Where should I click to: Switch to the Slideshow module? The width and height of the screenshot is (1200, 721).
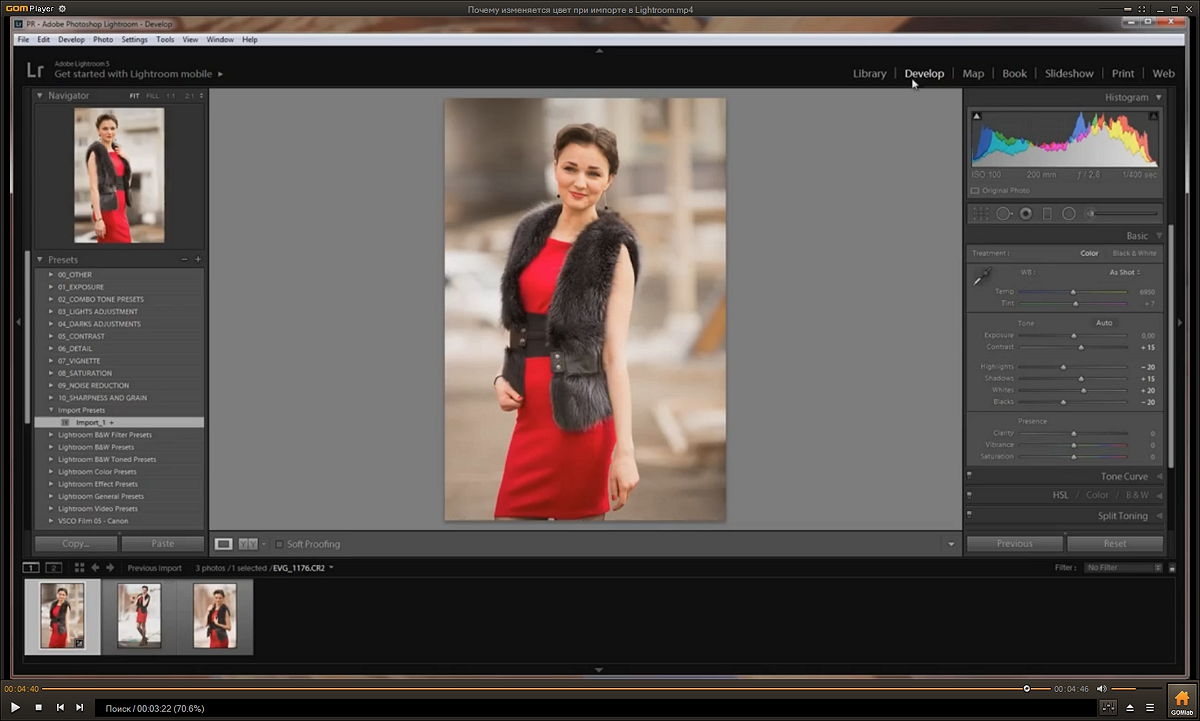click(1069, 73)
